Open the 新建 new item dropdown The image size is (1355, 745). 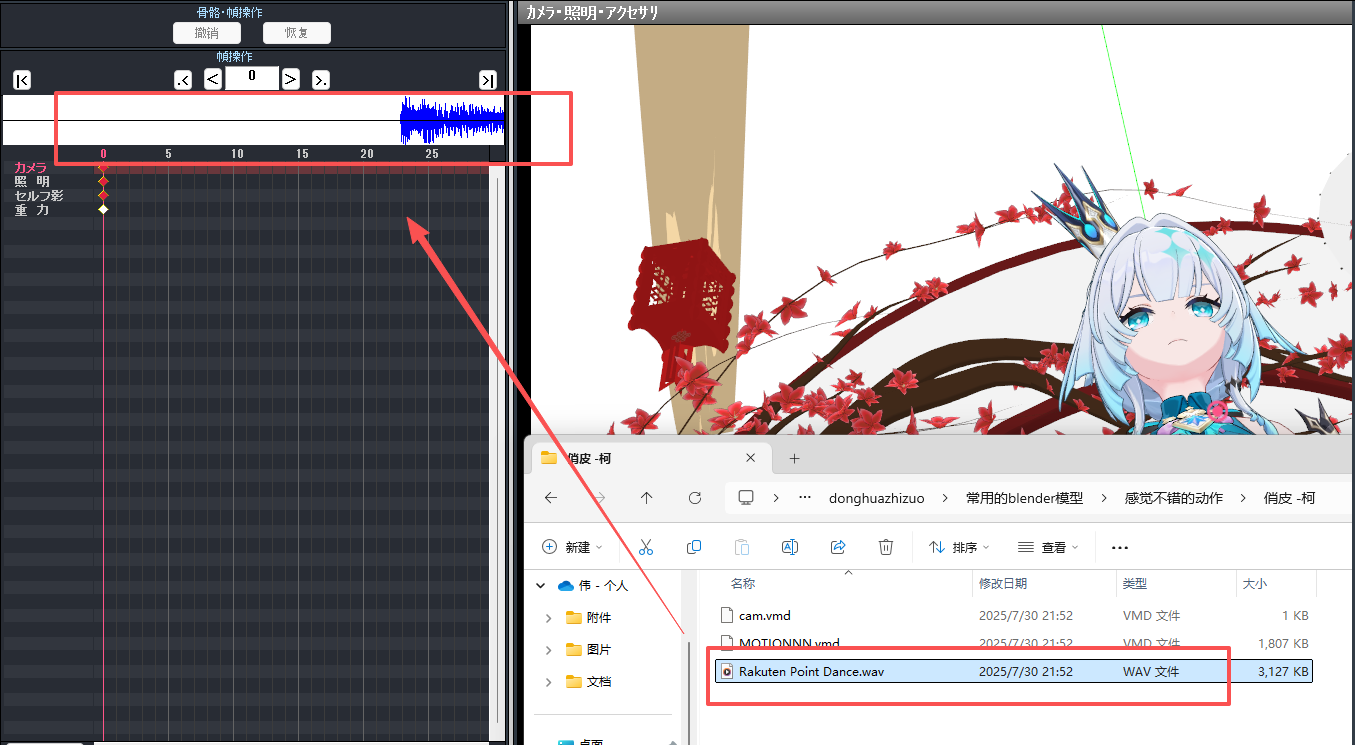(x=572, y=547)
